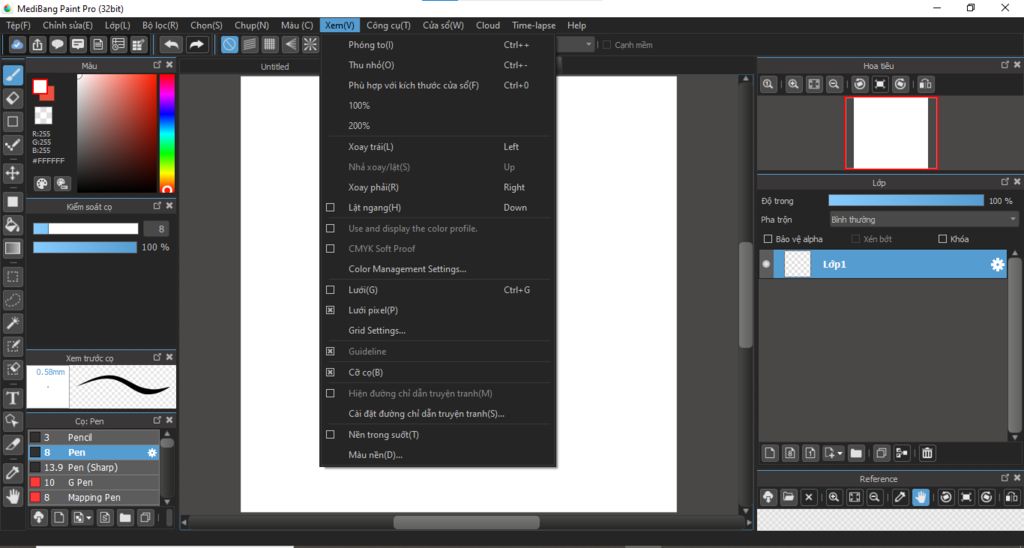Open the Chỉnh sửa(E) menu
Screen dimensions: 1024x548
click(x=68, y=25)
